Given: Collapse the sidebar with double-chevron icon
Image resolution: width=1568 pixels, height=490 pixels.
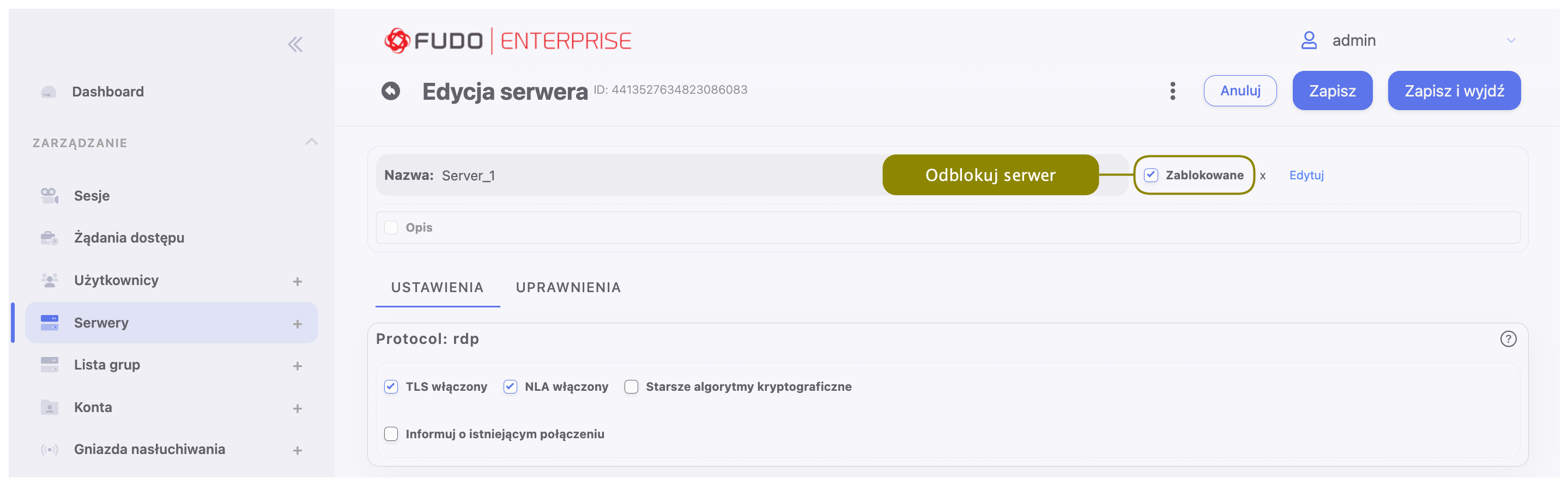Looking at the screenshot, I should click(x=295, y=45).
